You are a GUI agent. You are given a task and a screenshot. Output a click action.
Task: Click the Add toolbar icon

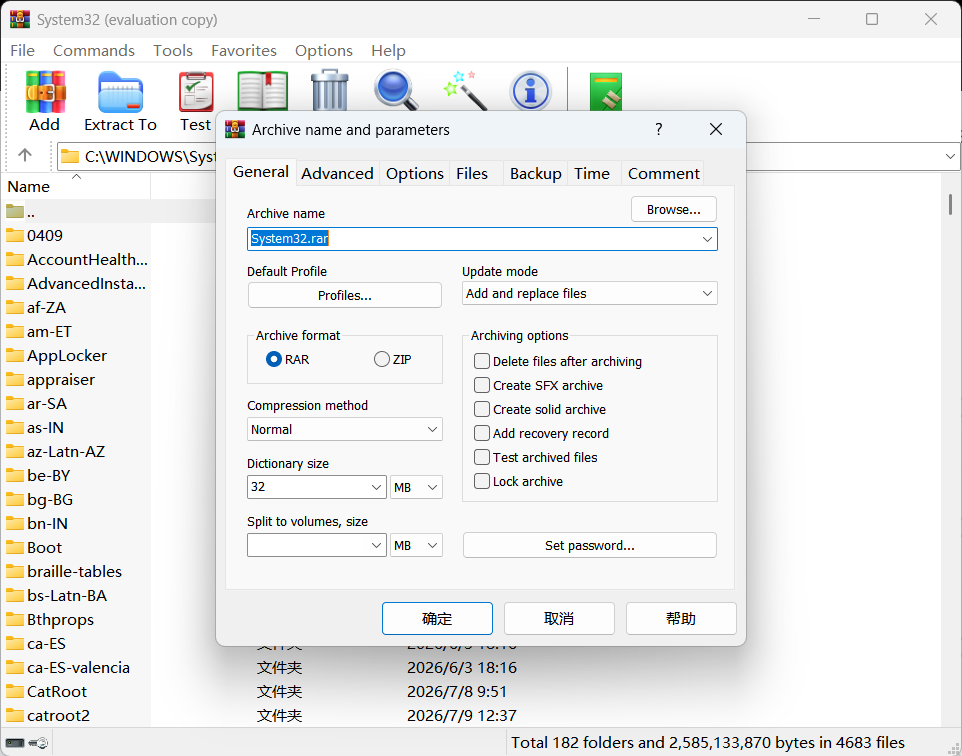point(45,91)
